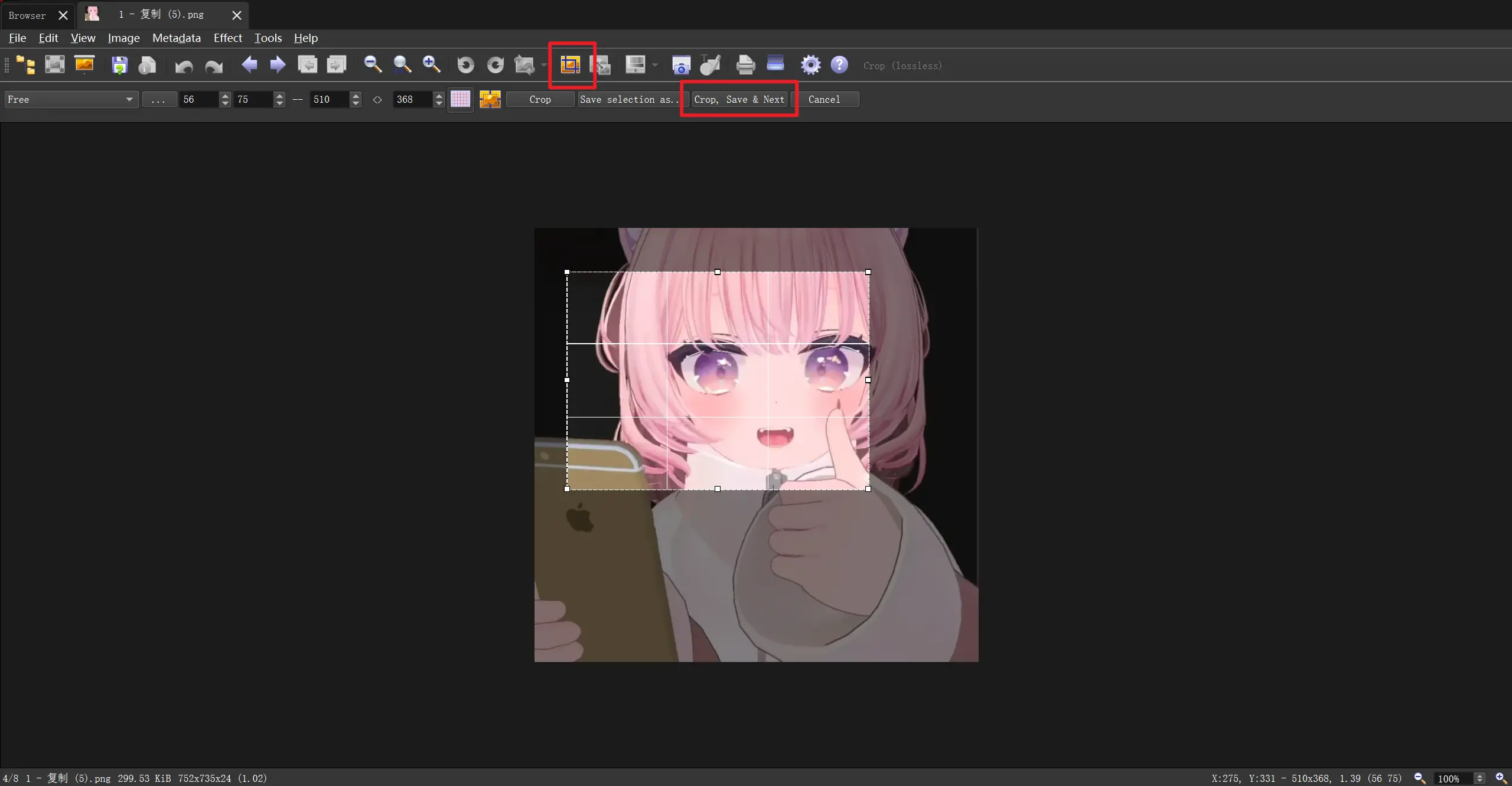Click the Cancel button

pos(824,99)
